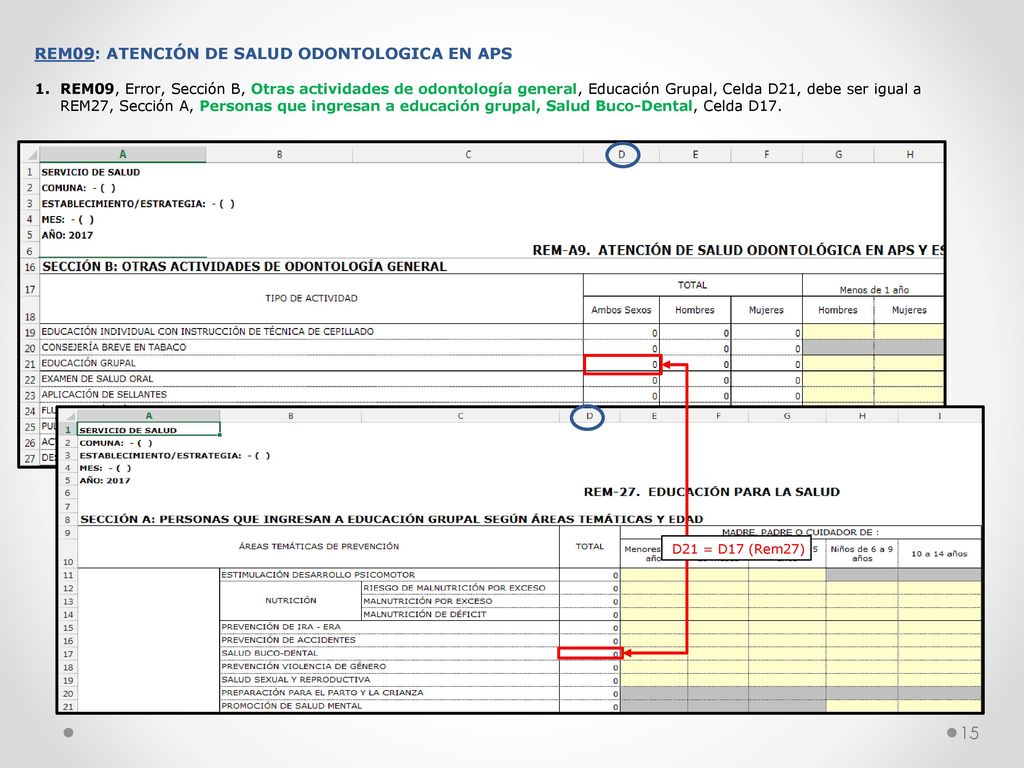Click 'TIPO DE ACTIVIDAD' header cell
This screenshot has height=768, width=1024.
pos(311,298)
